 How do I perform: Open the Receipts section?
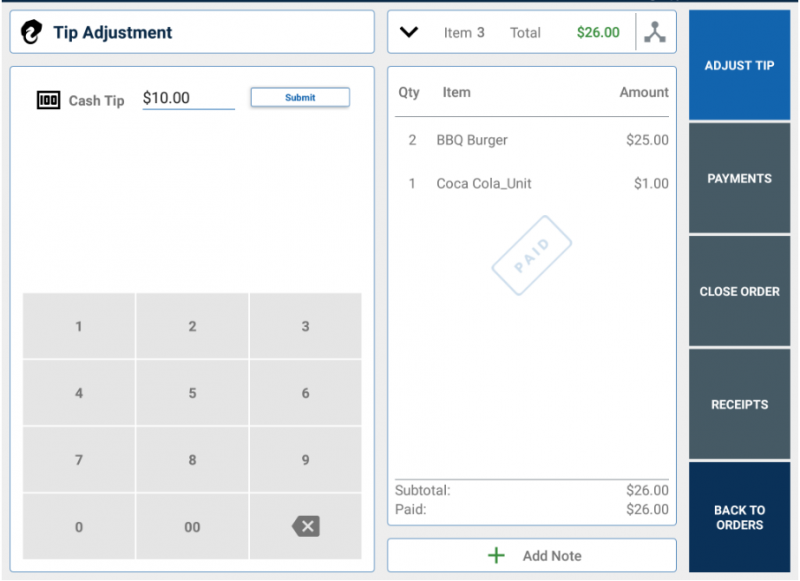tap(739, 404)
